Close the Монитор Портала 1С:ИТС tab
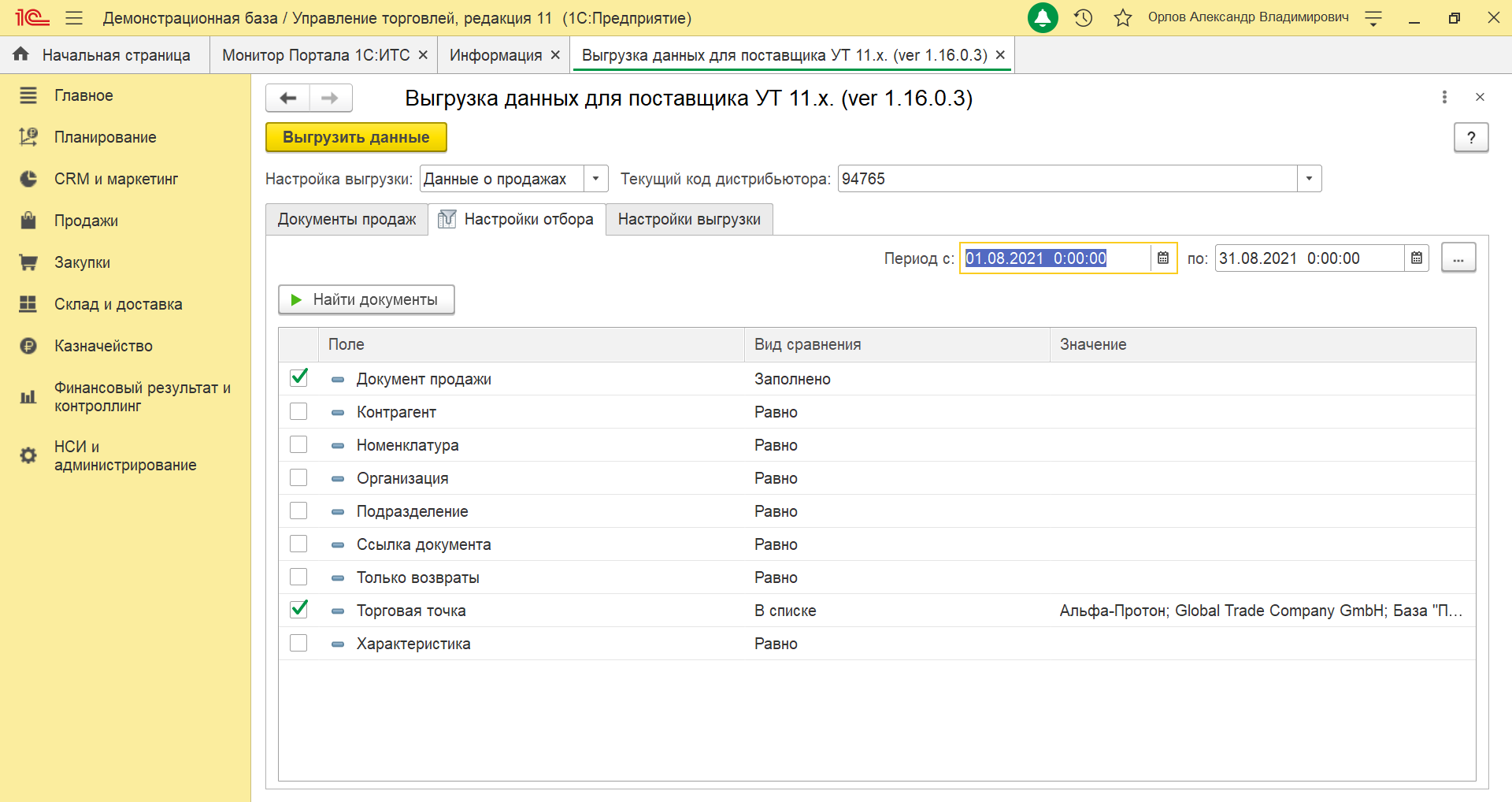 click(423, 55)
